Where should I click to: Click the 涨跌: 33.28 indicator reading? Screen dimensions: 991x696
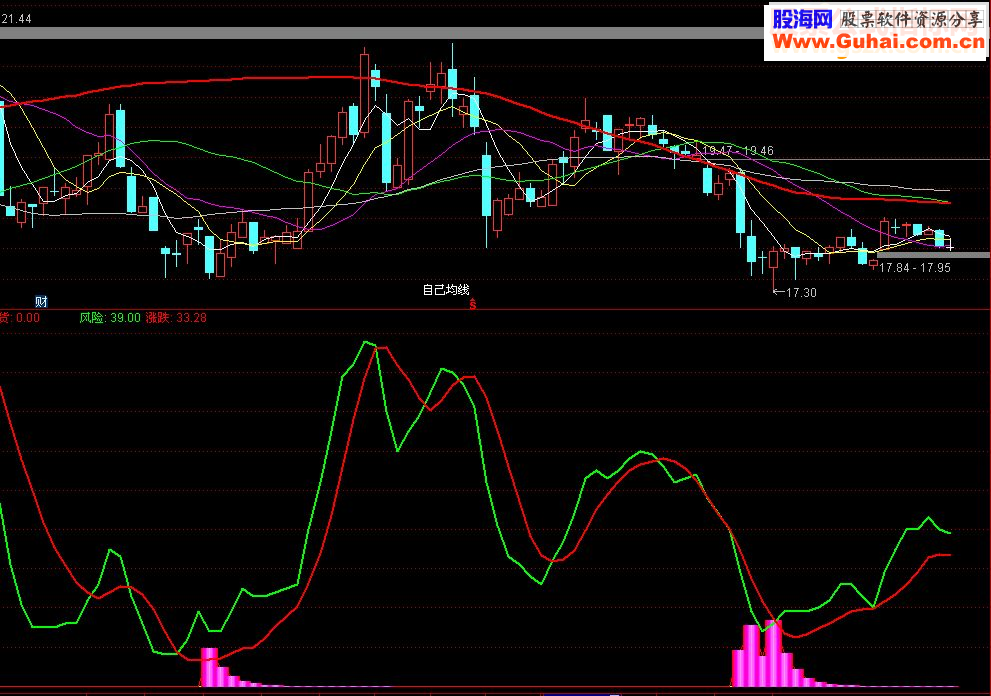176,317
